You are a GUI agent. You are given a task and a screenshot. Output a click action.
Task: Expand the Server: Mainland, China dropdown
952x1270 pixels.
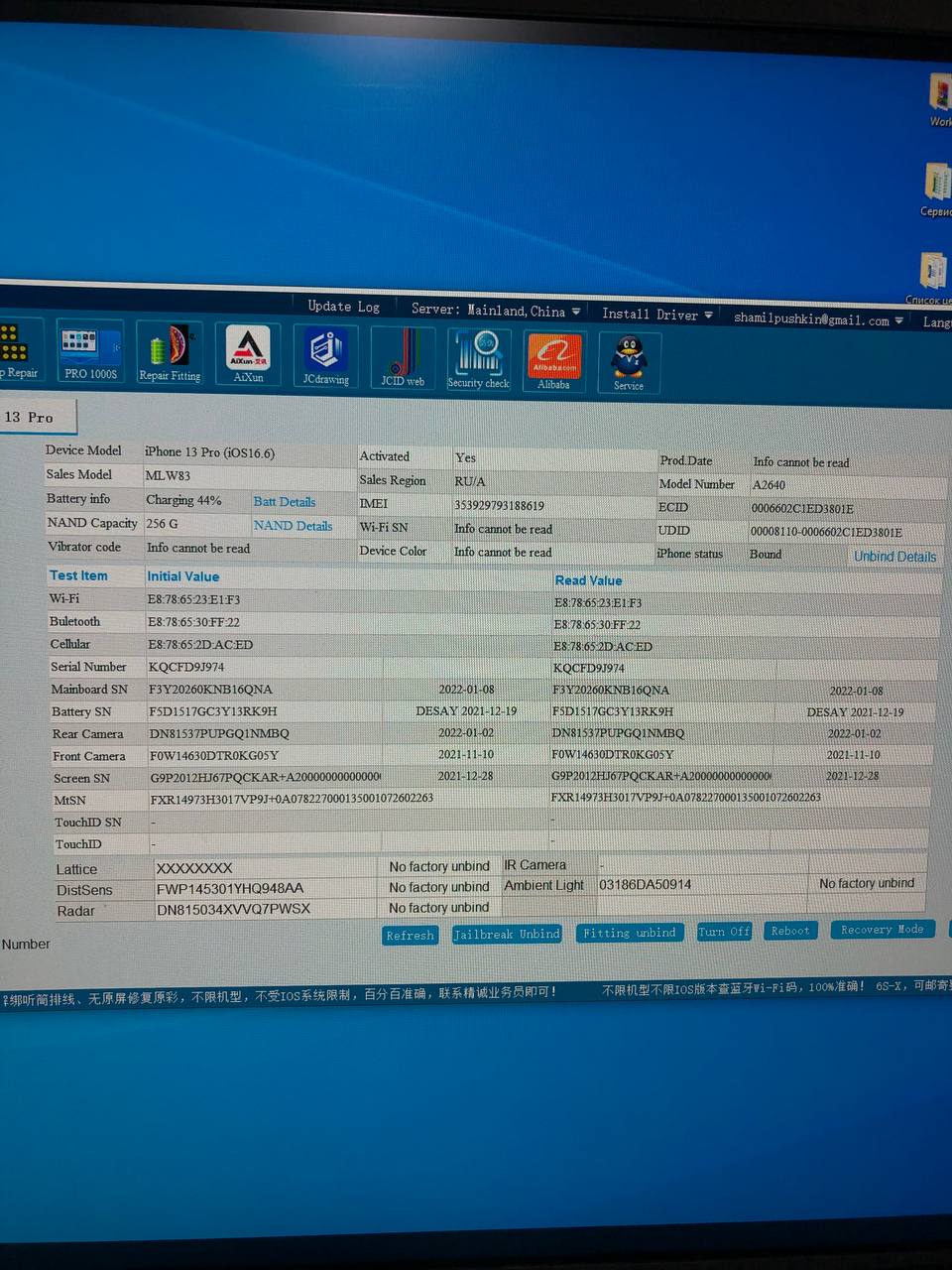click(496, 310)
